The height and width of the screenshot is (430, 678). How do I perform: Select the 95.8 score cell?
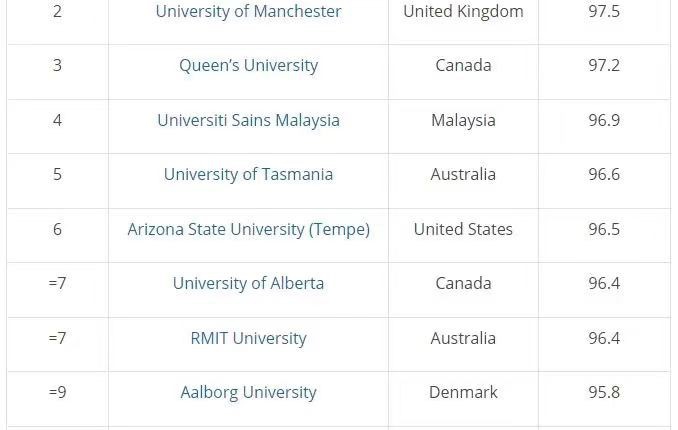click(604, 399)
